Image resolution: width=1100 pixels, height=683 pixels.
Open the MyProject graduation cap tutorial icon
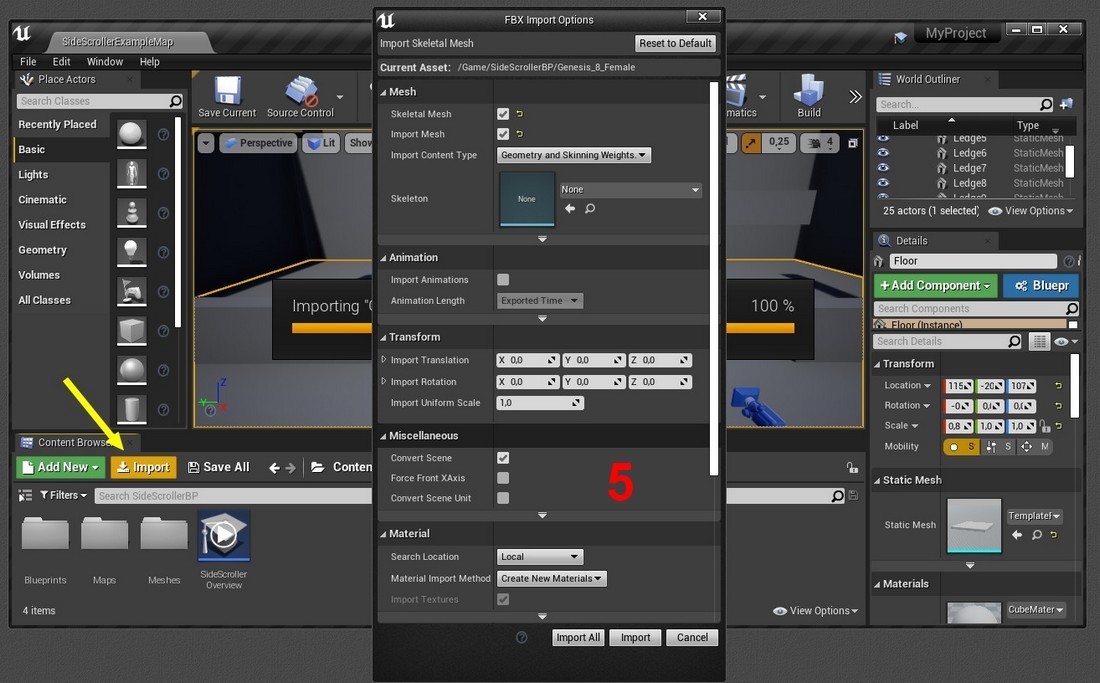(x=900, y=36)
